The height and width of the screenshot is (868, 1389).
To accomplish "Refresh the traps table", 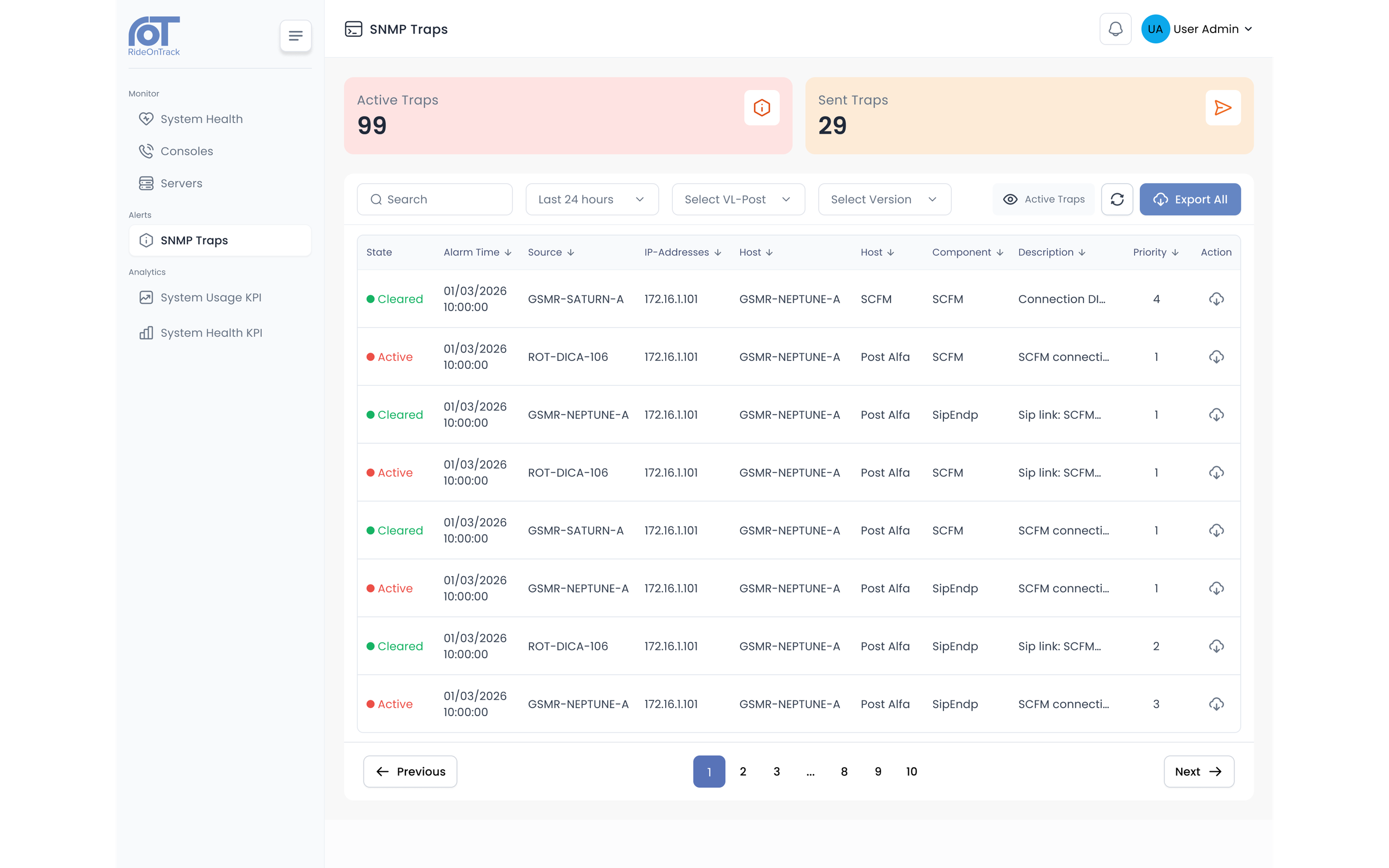I will click(1117, 199).
